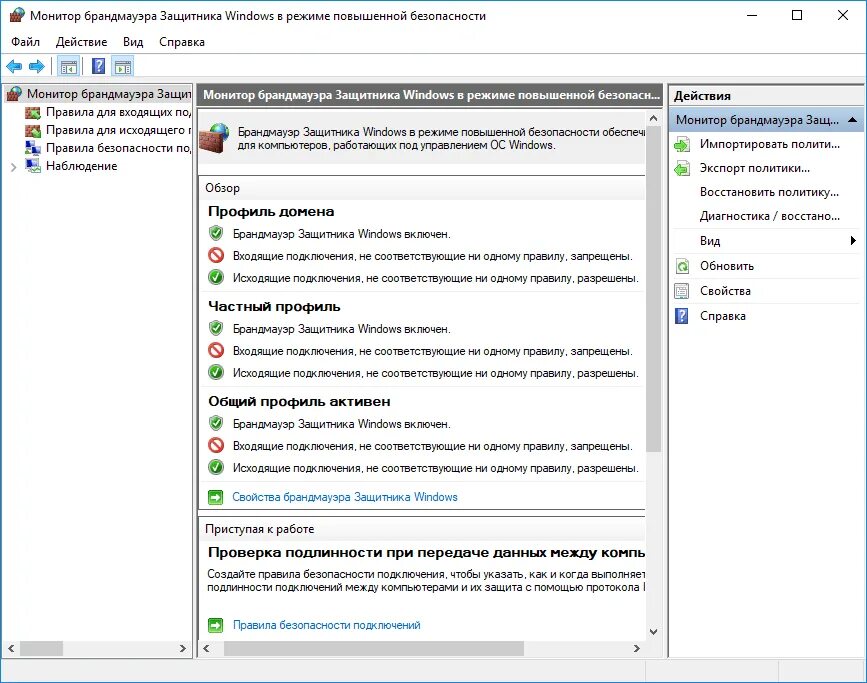The width and height of the screenshot is (867, 683).
Task: Click the tree pane scroll right arrow
Action: [x=182, y=648]
